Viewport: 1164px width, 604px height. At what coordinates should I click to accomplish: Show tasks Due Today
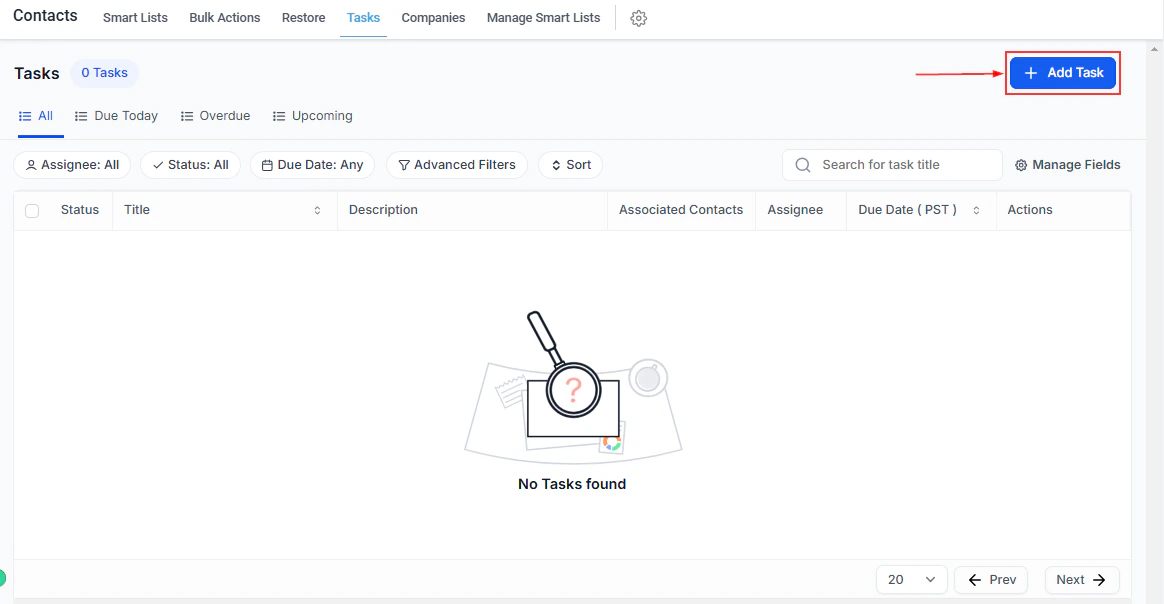(117, 116)
